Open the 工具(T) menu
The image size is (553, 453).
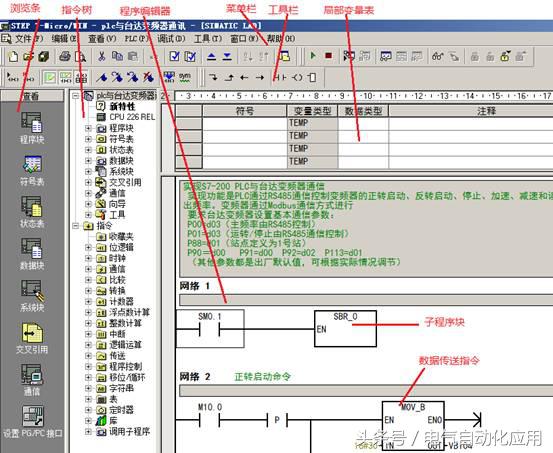click(208, 38)
